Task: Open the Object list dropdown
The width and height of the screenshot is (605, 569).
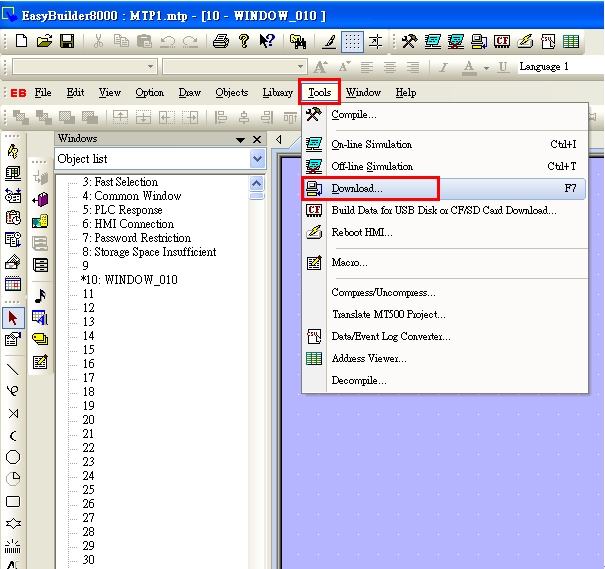Action: (x=257, y=159)
